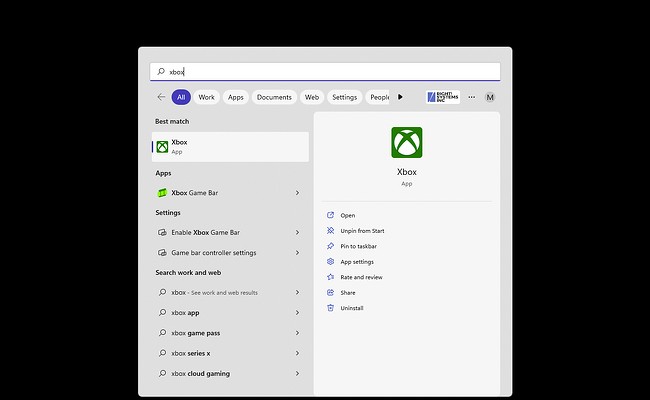
Task: Open the Xbox Game Bar result
Action: (x=230, y=193)
